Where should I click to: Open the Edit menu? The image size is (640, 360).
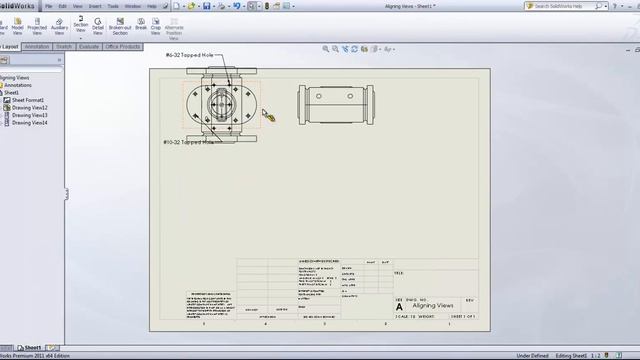(62, 6)
